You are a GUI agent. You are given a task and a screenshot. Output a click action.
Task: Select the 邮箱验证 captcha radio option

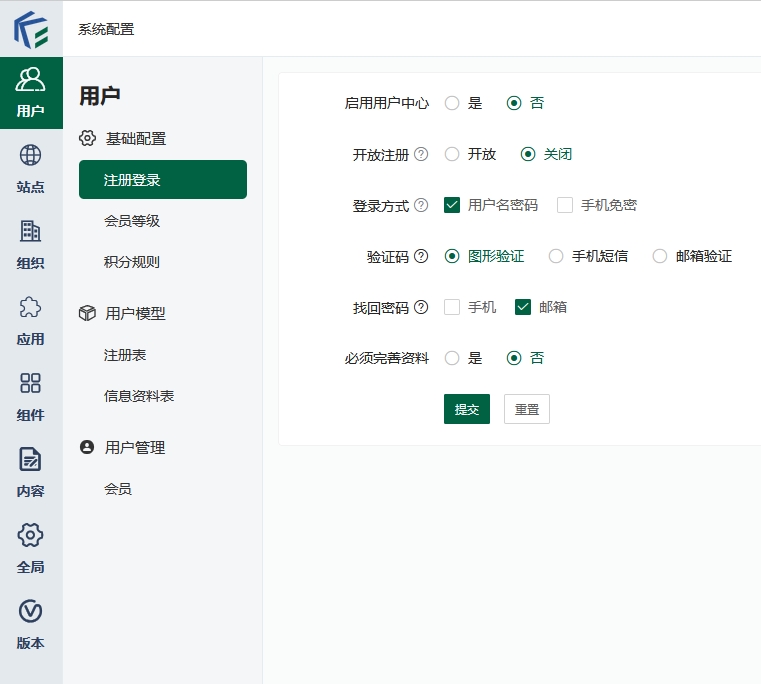pos(660,256)
